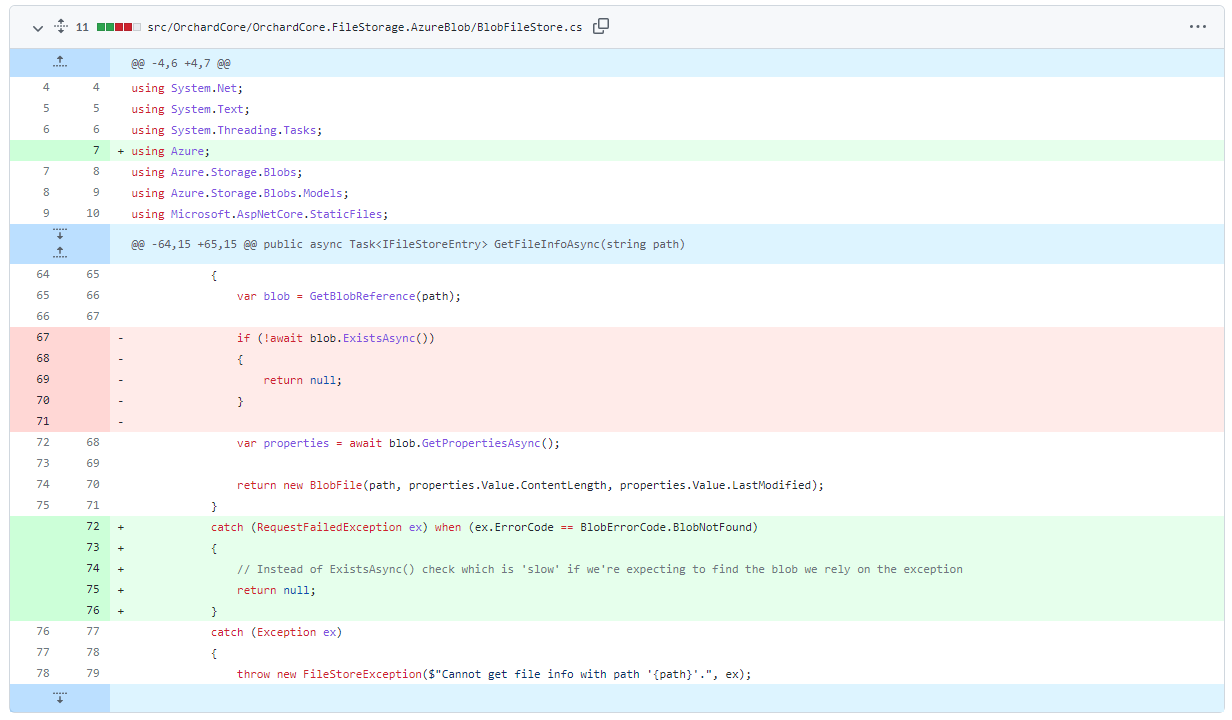Image resolution: width=1232 pixels, height=720 pixels.
Task: Open the BlobFileStore.cs file path link
Action: (x=364, y=27)
